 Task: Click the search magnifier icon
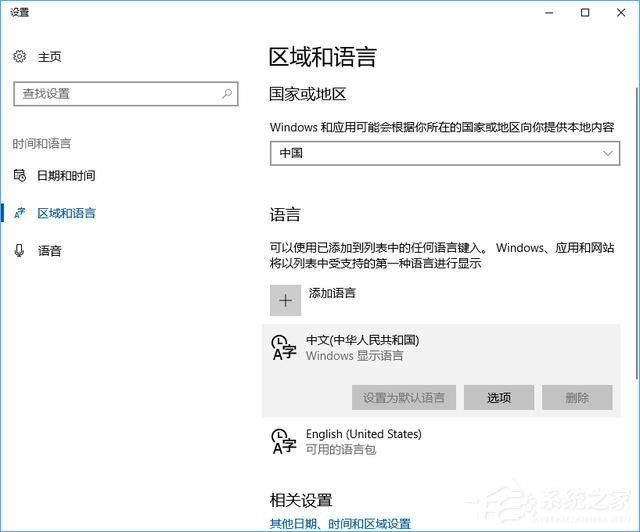tap(227, 94)
